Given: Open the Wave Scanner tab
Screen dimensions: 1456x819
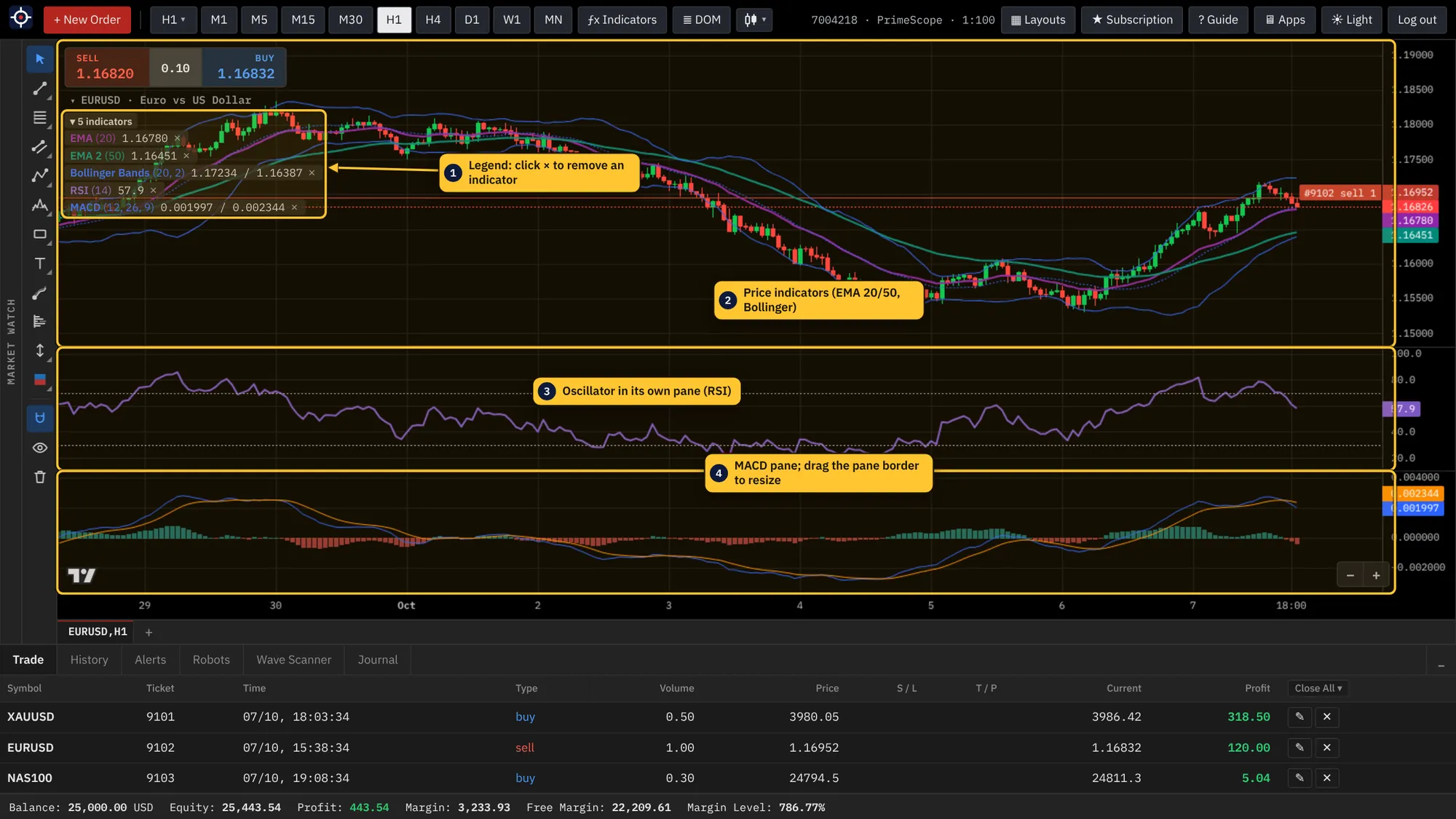Looking at the screenshot, I should tap(294, 660).
